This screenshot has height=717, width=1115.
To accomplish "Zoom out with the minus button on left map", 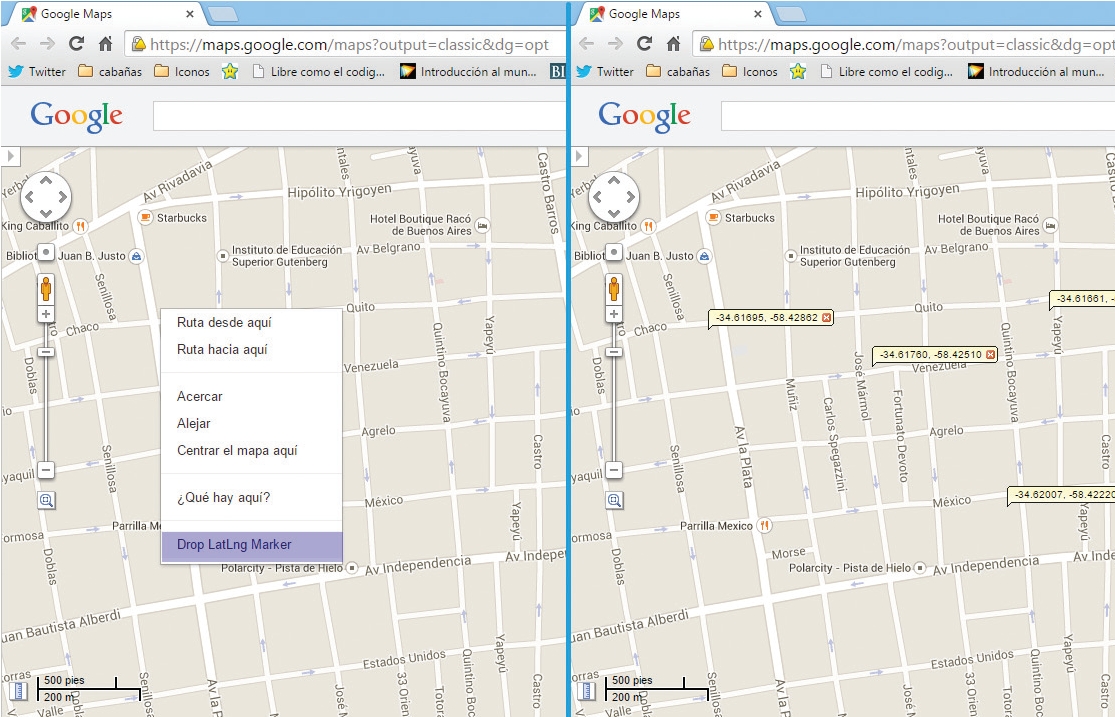I will coord(46,470).
